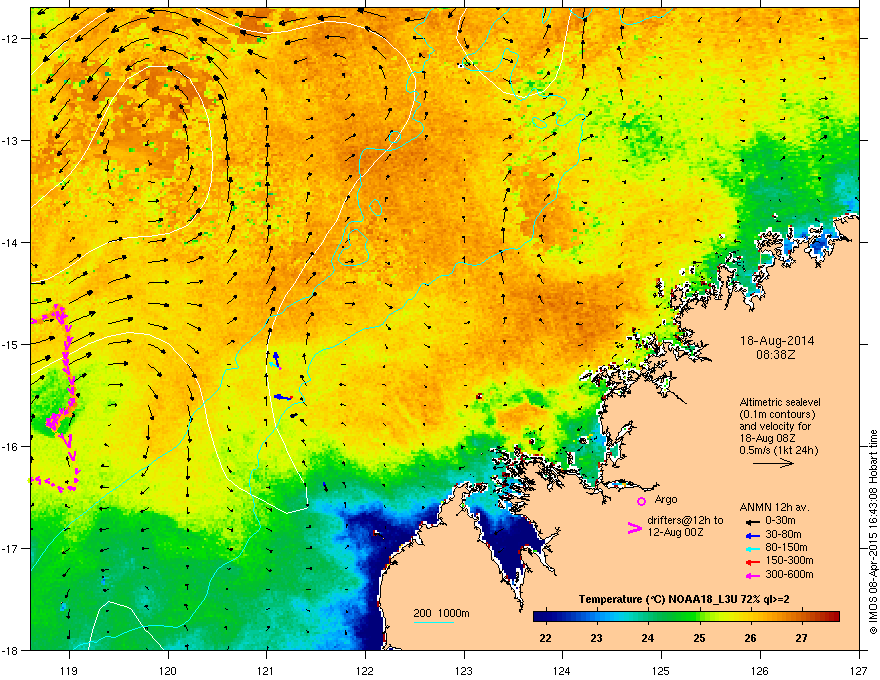This screenshot has width=880, height=680.
Task: Click the "200 1000m" isobath label
Action: tap(441, 613)
